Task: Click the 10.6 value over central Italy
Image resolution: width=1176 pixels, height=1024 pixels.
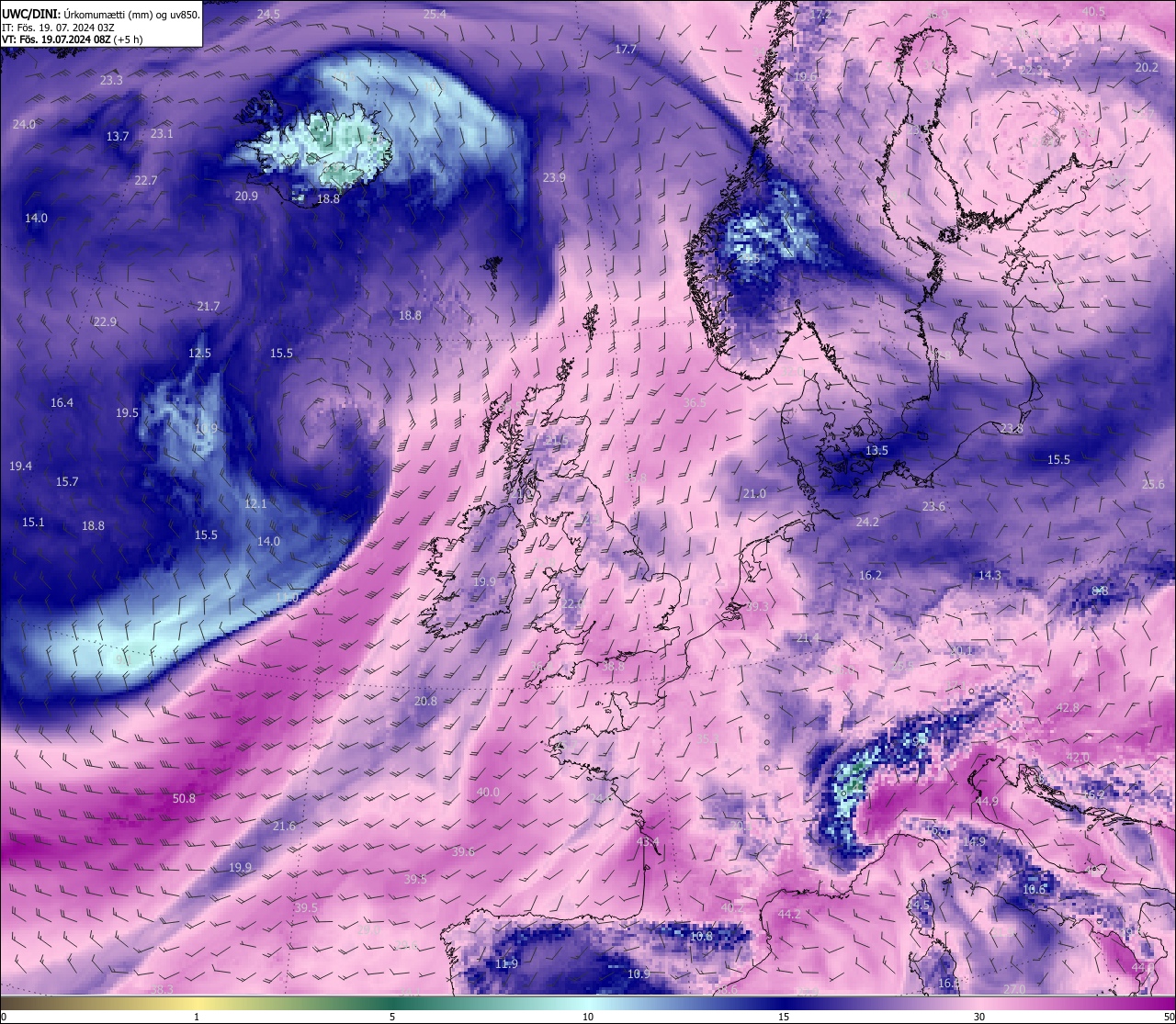Action: coord(1034,889)
